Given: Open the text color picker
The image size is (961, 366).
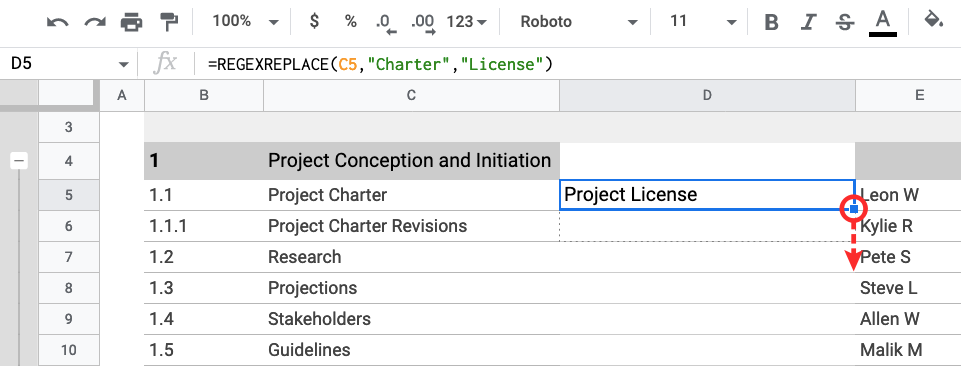Looking at the screenshot, I should (883, 23).
